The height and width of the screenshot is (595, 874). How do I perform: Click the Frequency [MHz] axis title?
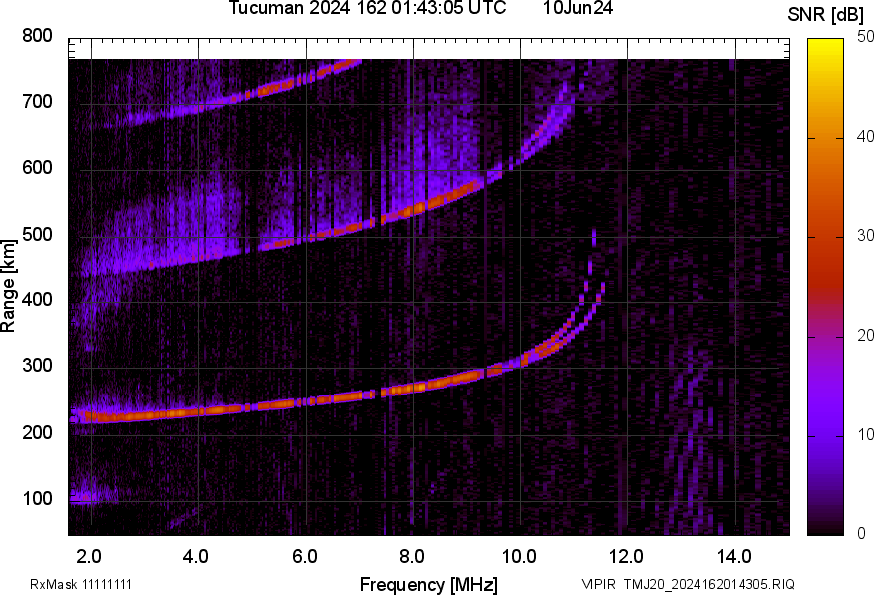pyautogui.click(x=429, y=584)
